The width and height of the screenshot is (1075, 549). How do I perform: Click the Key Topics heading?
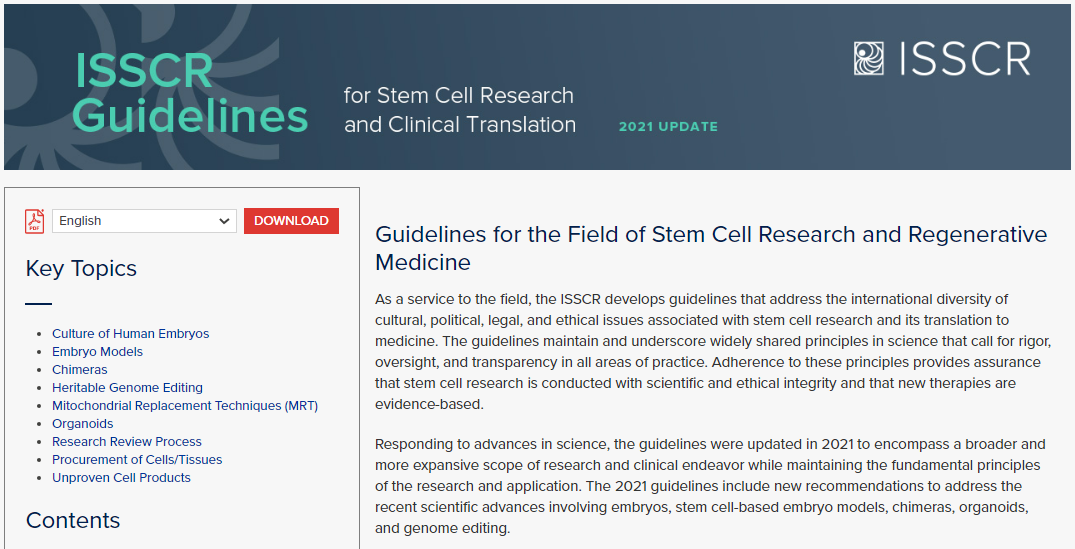tap(81, 268)
